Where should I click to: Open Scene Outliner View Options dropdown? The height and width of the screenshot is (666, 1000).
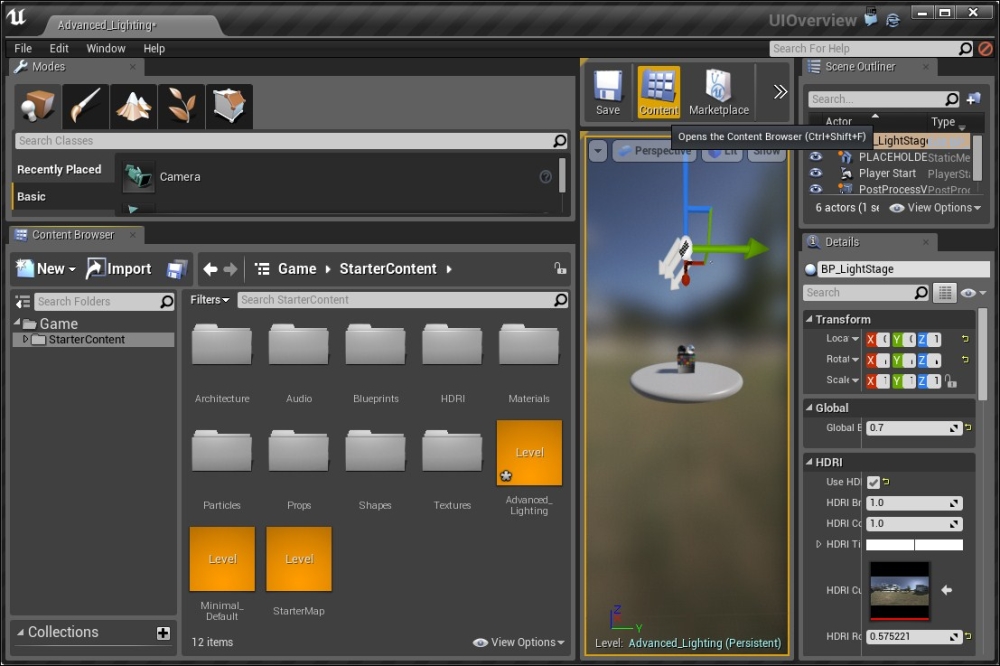point(935,208)
